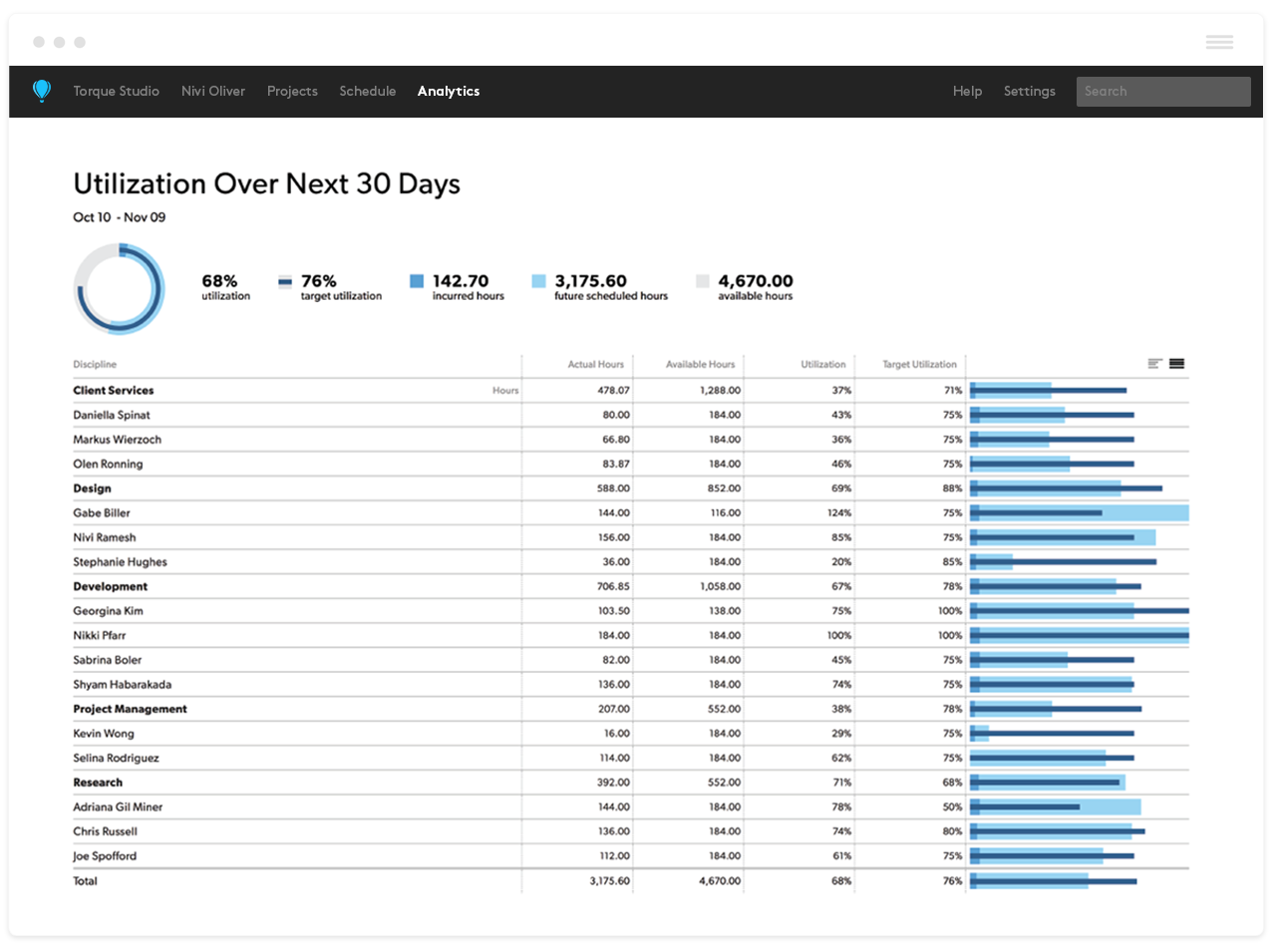Image resolution: width=1276 pixels, height=952 pixels.
Task: Open the Projects menu item
Action: tap(292, 91)
